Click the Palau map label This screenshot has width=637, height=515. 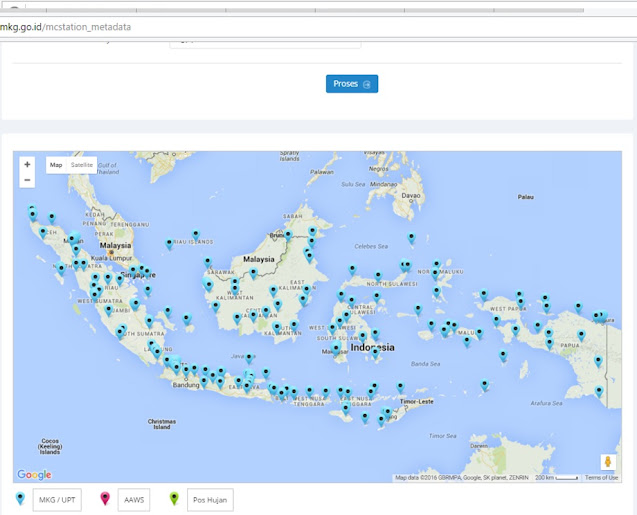[525, 197]
